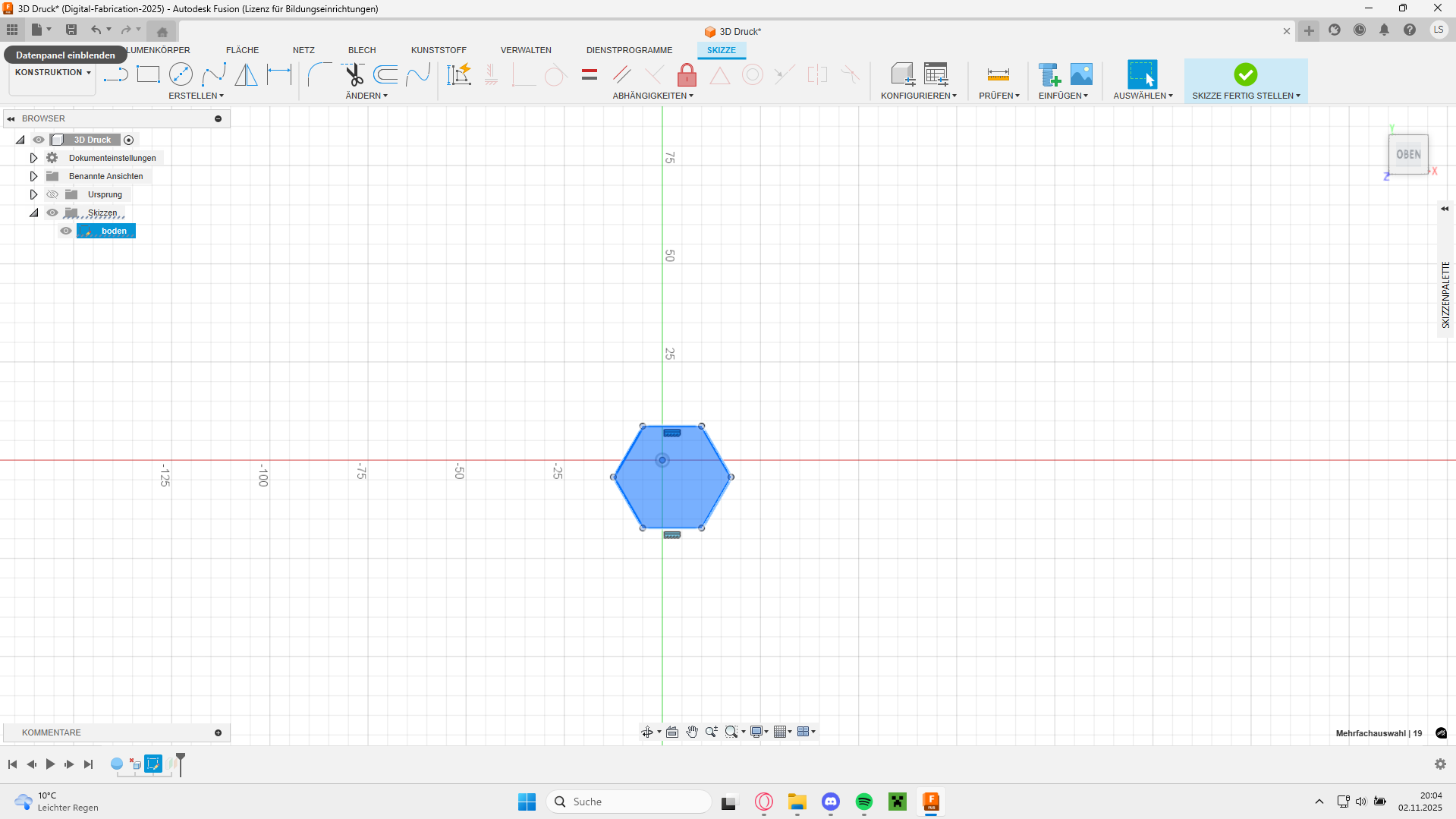Image resolution: width=1456 pixels, height=819 pixels.
Task: Click Skizze fertig stellen button
Action: (x=1245, y=80)
